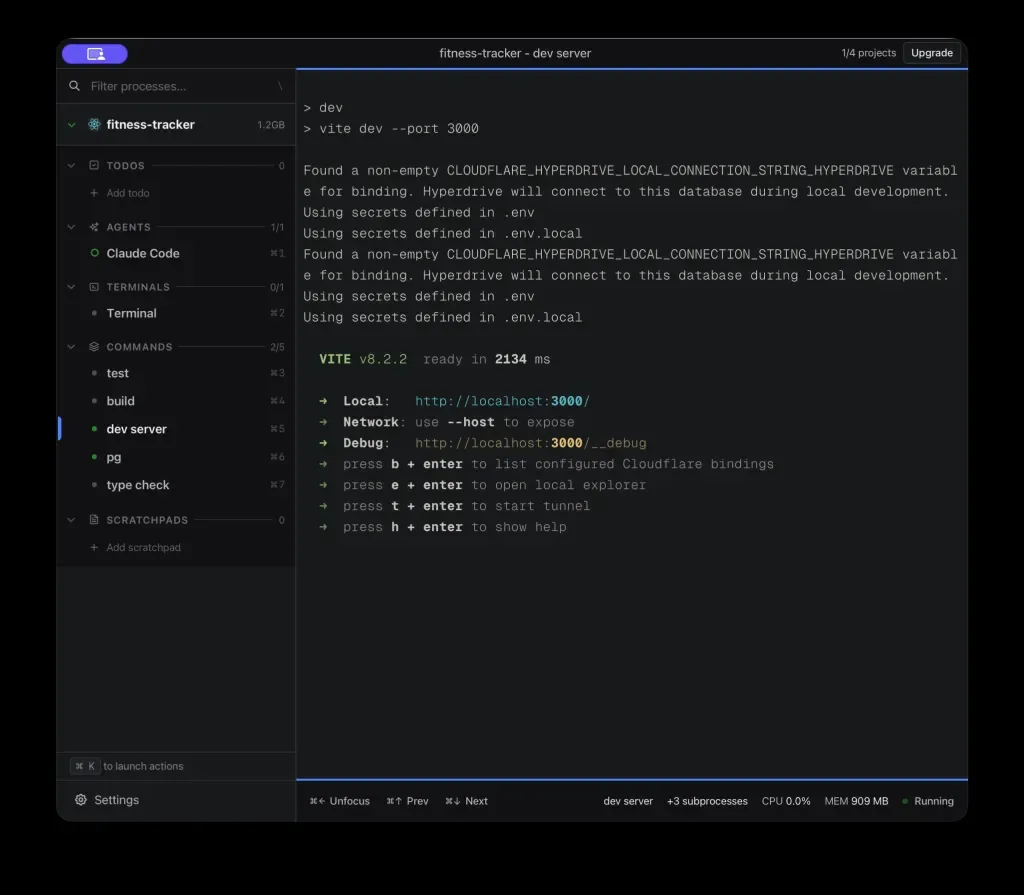
Task: Click the green dot next to pg
Action: point(95,457)
